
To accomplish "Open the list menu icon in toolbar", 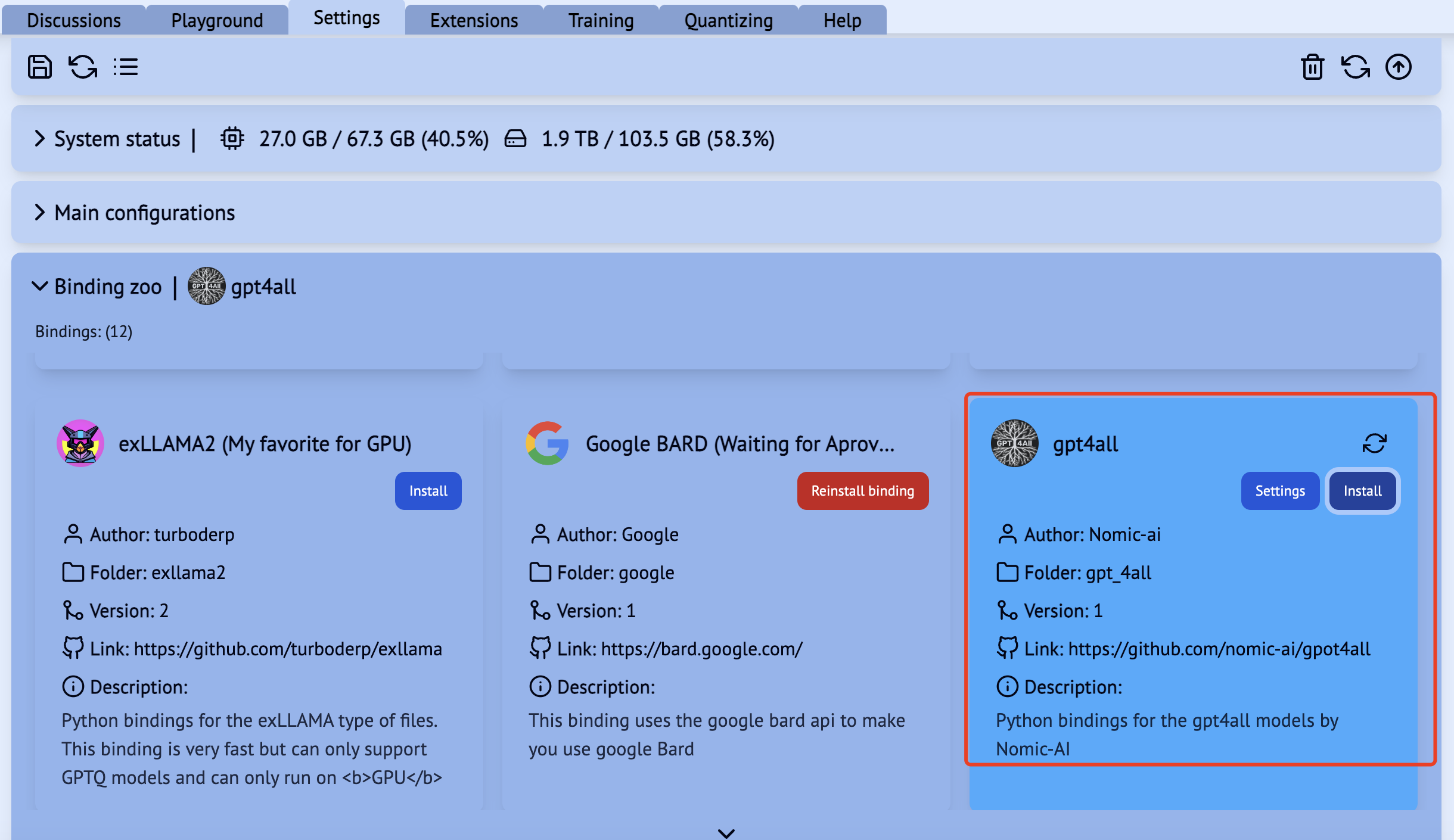I will pyautogui.click(x=126, y=67).
